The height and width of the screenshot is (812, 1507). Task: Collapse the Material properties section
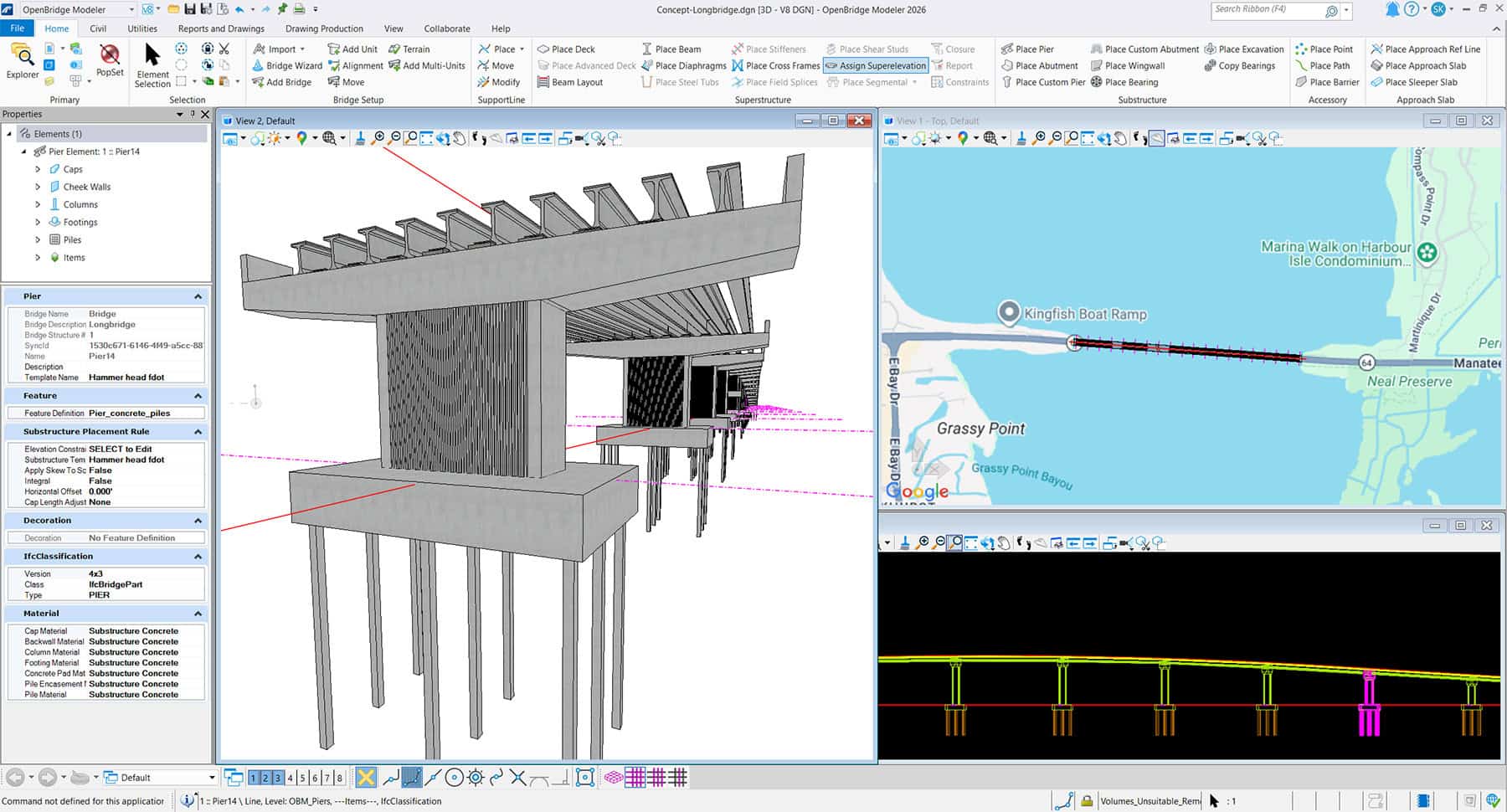[198, 614]
